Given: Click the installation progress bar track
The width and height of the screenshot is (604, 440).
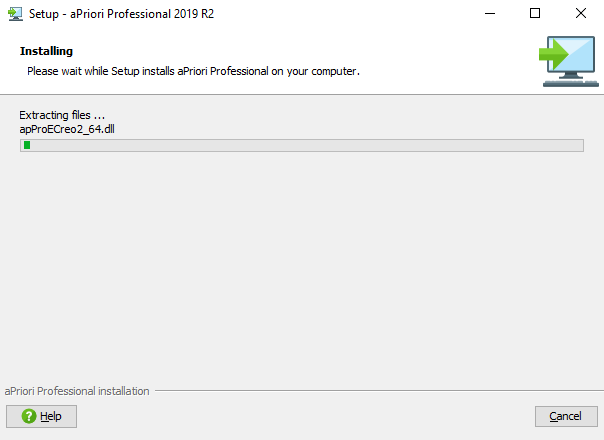Looking at the screenshot, I should pos(300,145).
